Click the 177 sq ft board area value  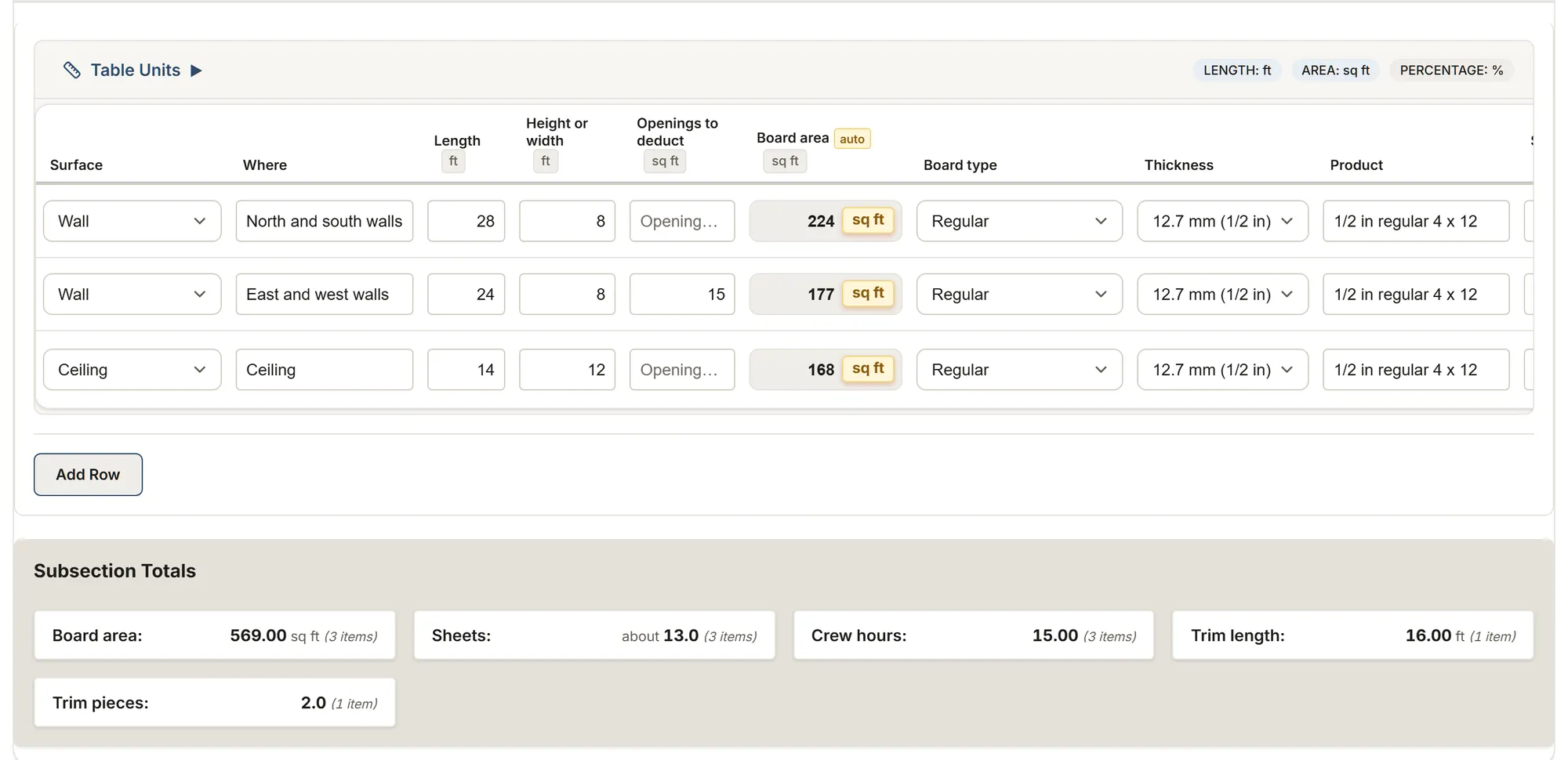point(826,294)
